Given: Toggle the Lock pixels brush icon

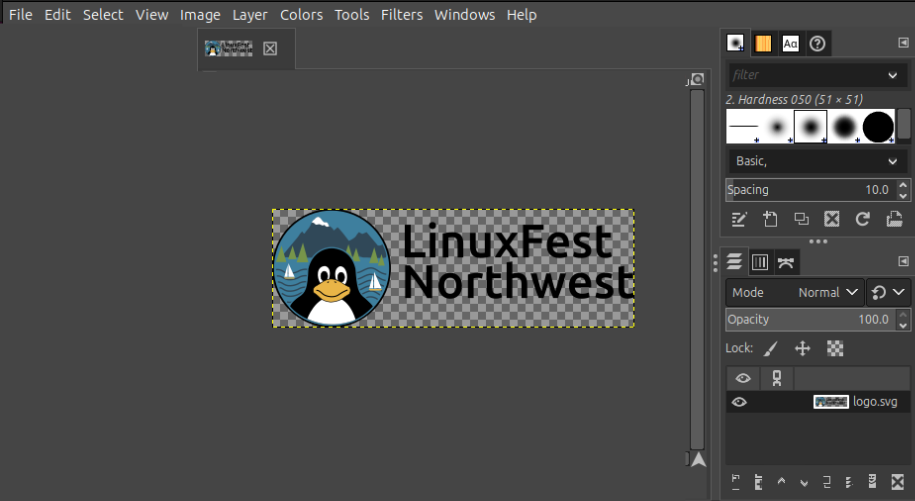Looking at the screenshot, I should [770, 349].
